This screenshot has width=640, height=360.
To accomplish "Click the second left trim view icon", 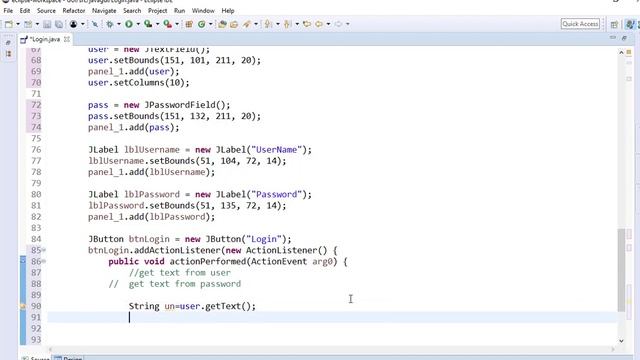I will coord(9,54).
